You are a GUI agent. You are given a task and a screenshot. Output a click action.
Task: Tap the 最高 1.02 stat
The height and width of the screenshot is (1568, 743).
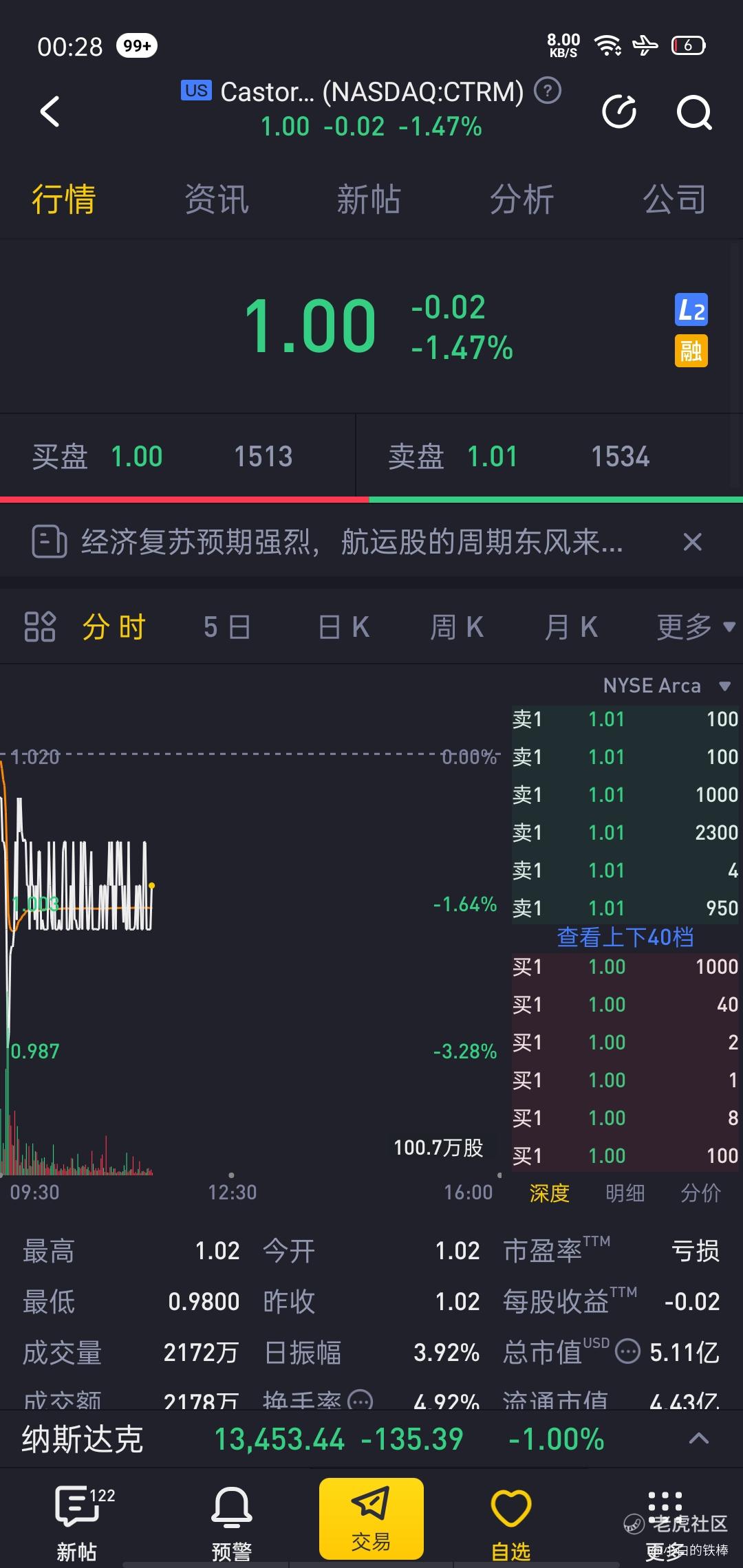point(131,1250)
